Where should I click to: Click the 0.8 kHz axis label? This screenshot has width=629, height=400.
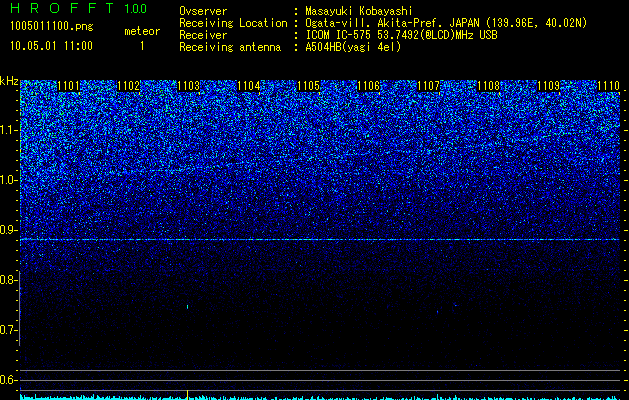point(8,280)
